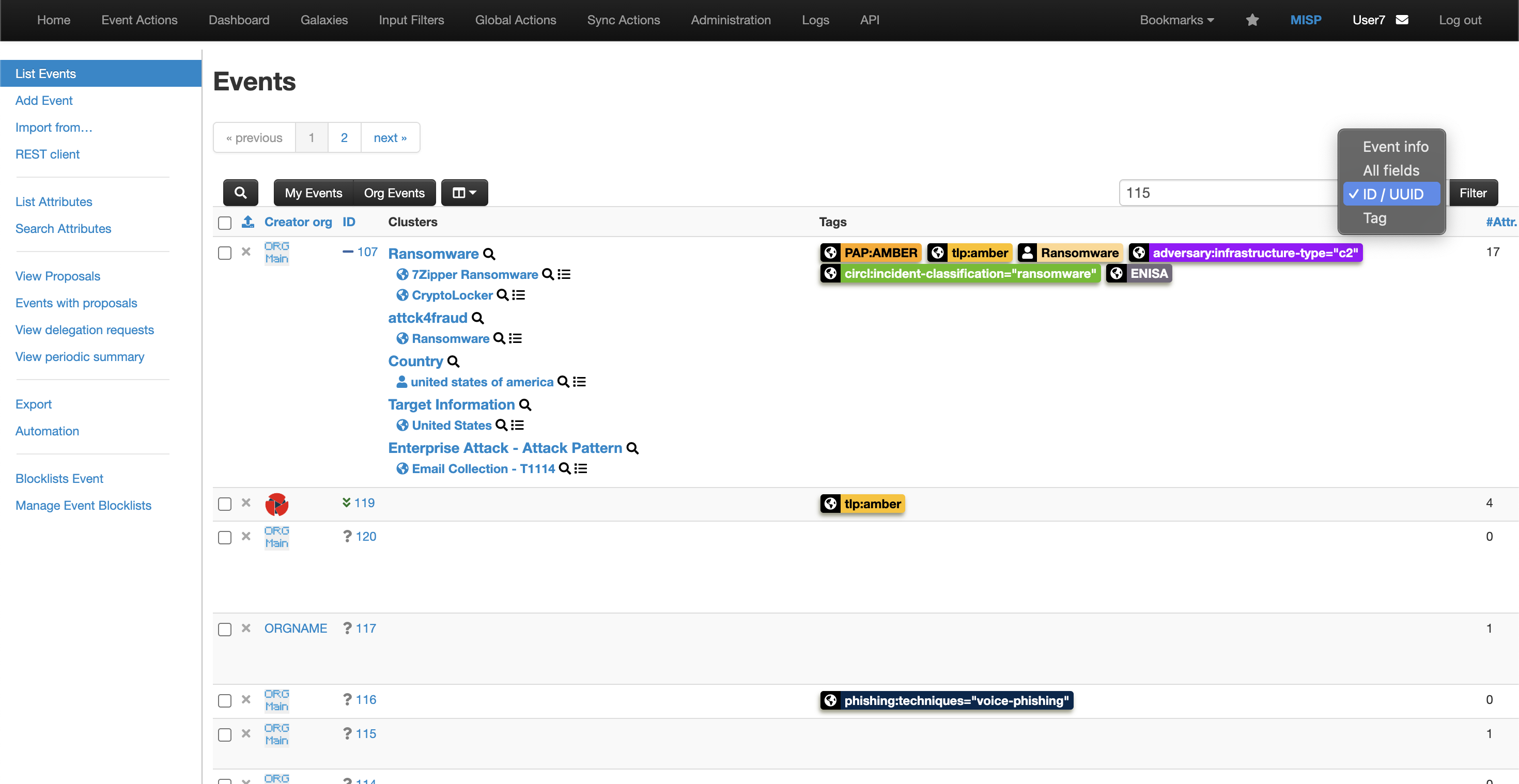Click the magnifier next to the Country galaxy

click(x=454, y=362)
